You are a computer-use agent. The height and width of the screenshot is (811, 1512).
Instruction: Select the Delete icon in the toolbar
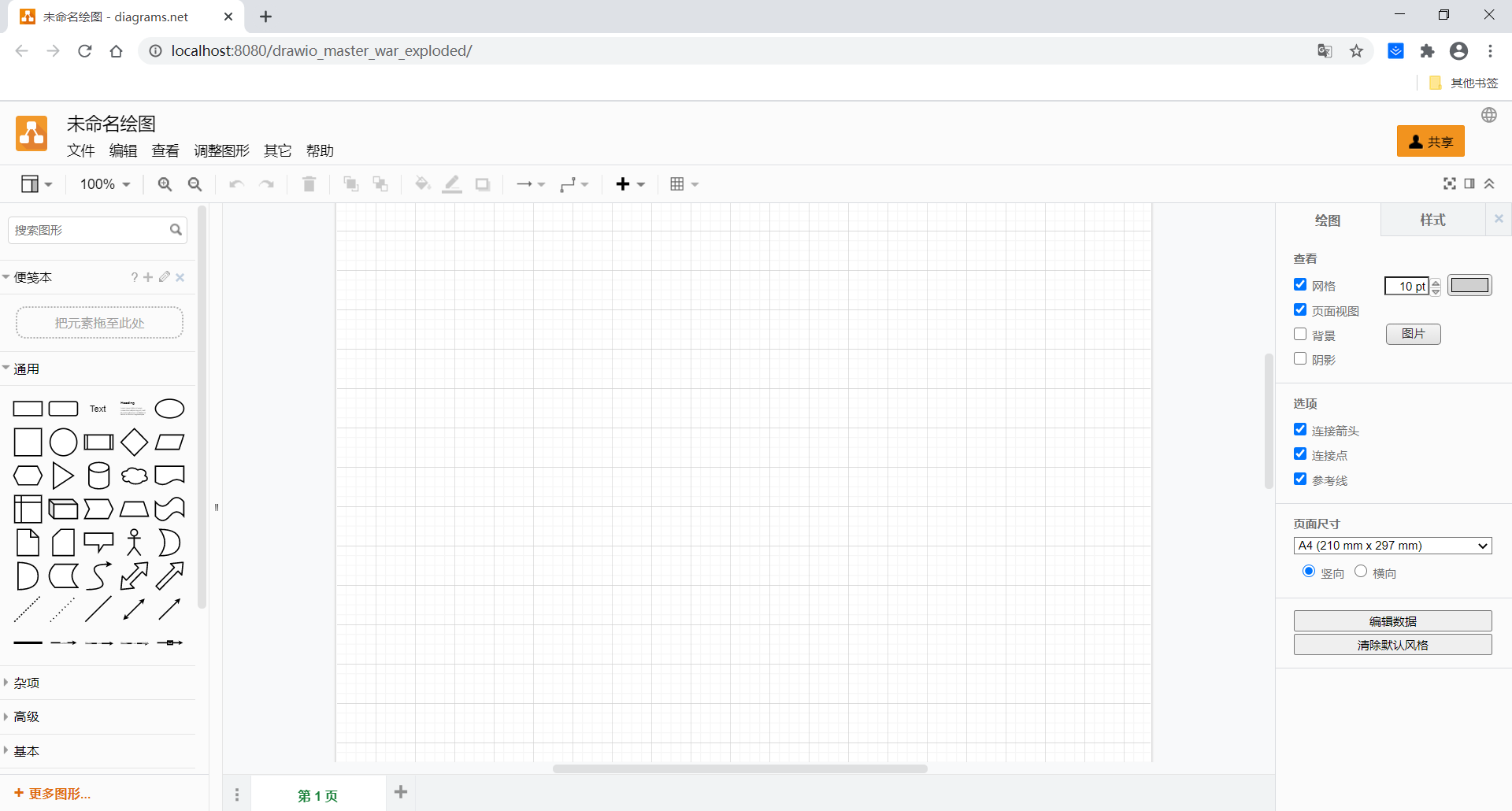tap(308, 183)
